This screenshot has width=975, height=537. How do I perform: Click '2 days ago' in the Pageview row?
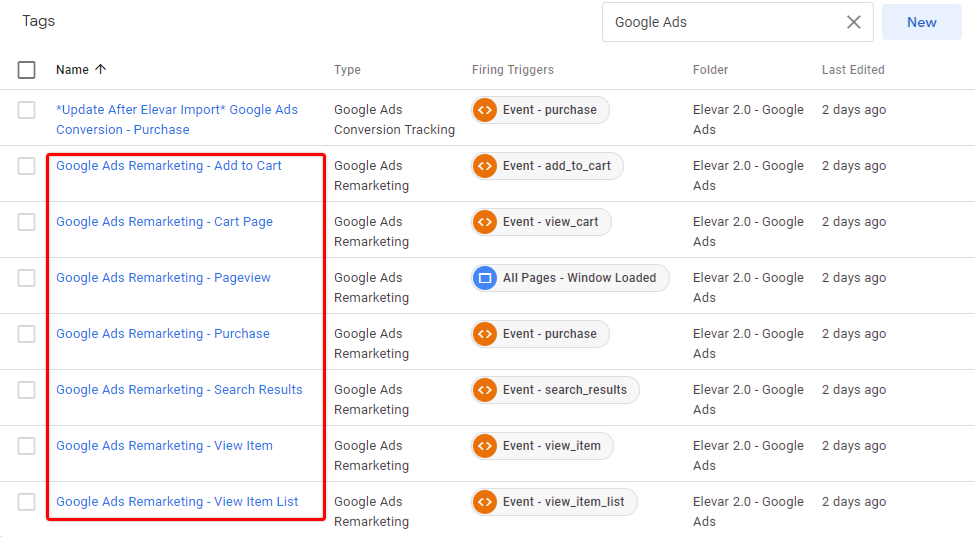point(854,278)
